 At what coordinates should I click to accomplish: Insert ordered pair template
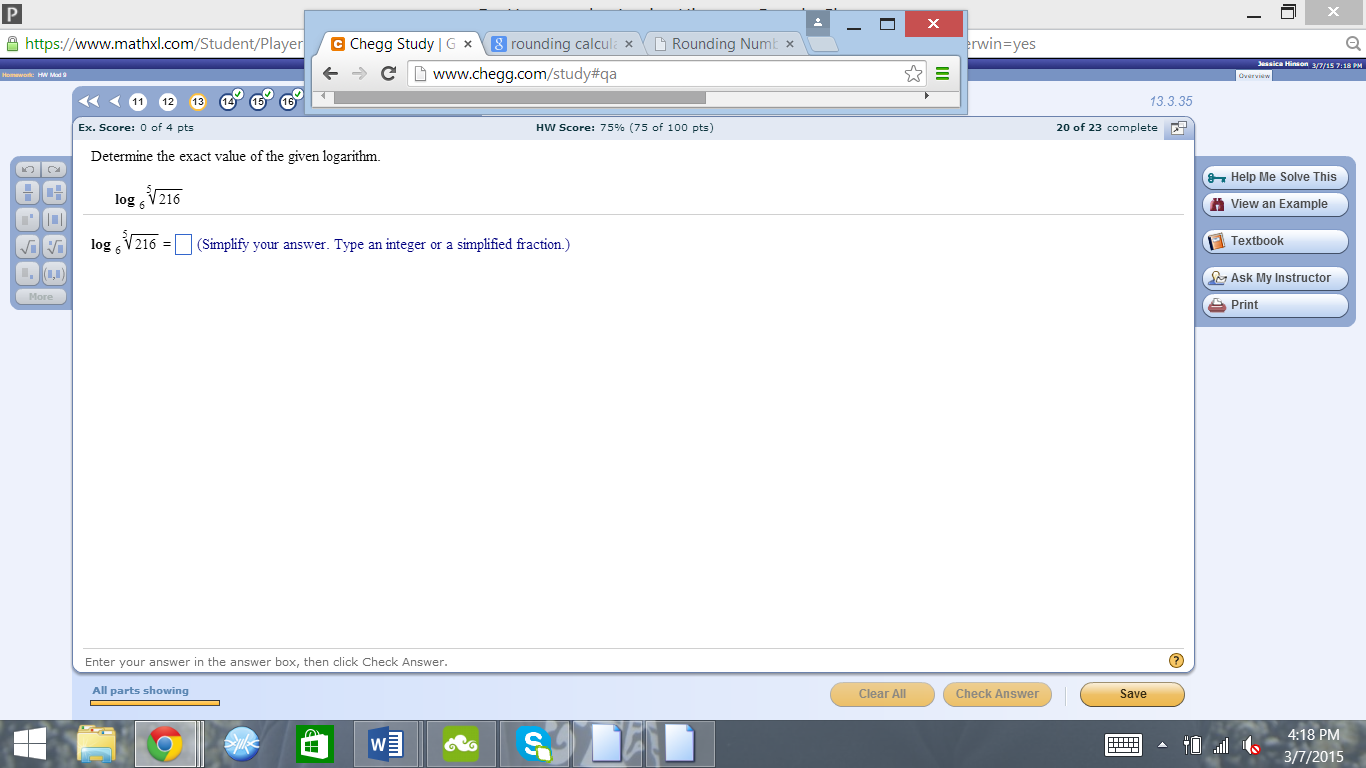pos(54,273)
